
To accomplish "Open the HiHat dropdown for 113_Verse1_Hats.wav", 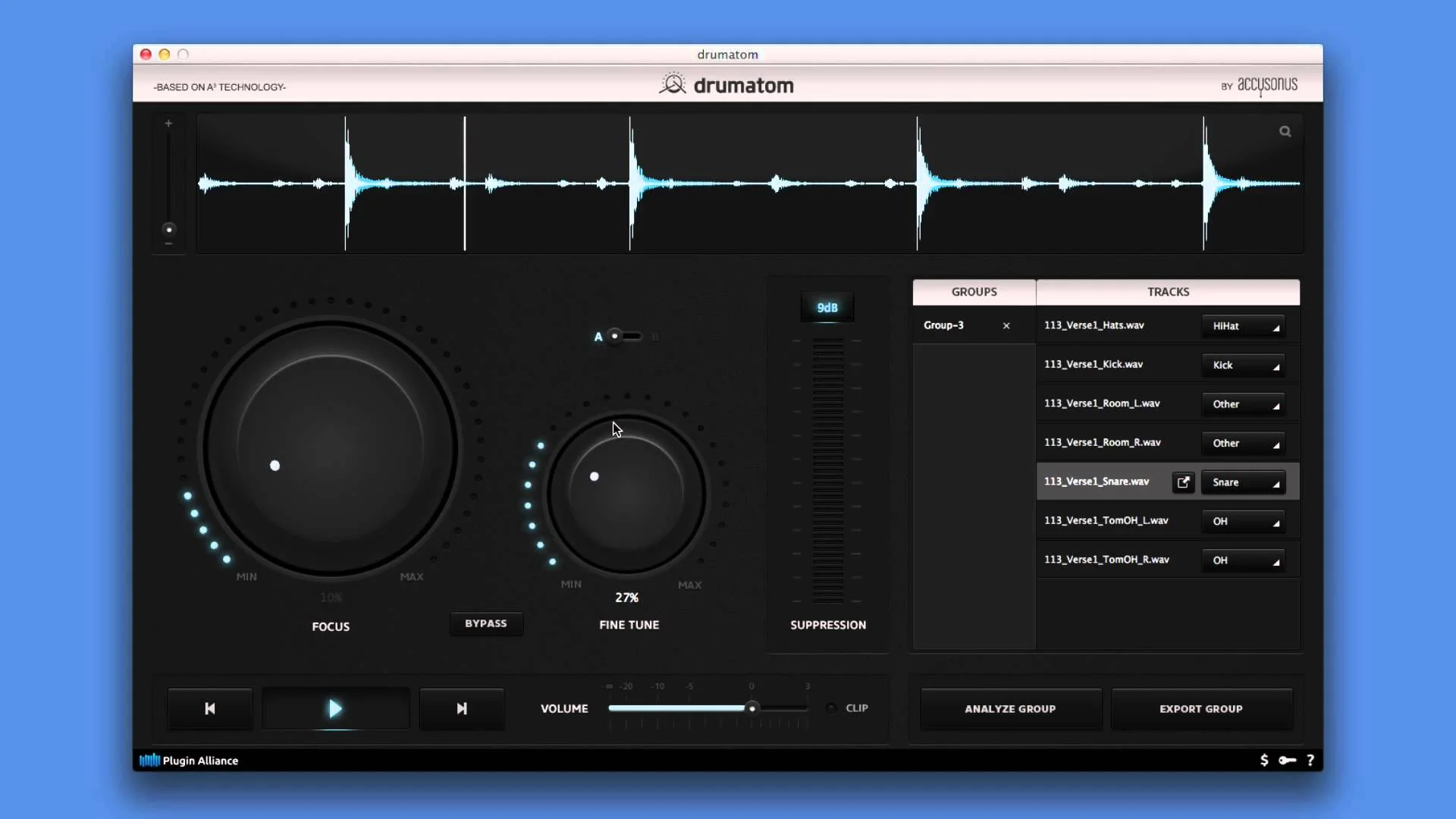I will point(1243,325).
